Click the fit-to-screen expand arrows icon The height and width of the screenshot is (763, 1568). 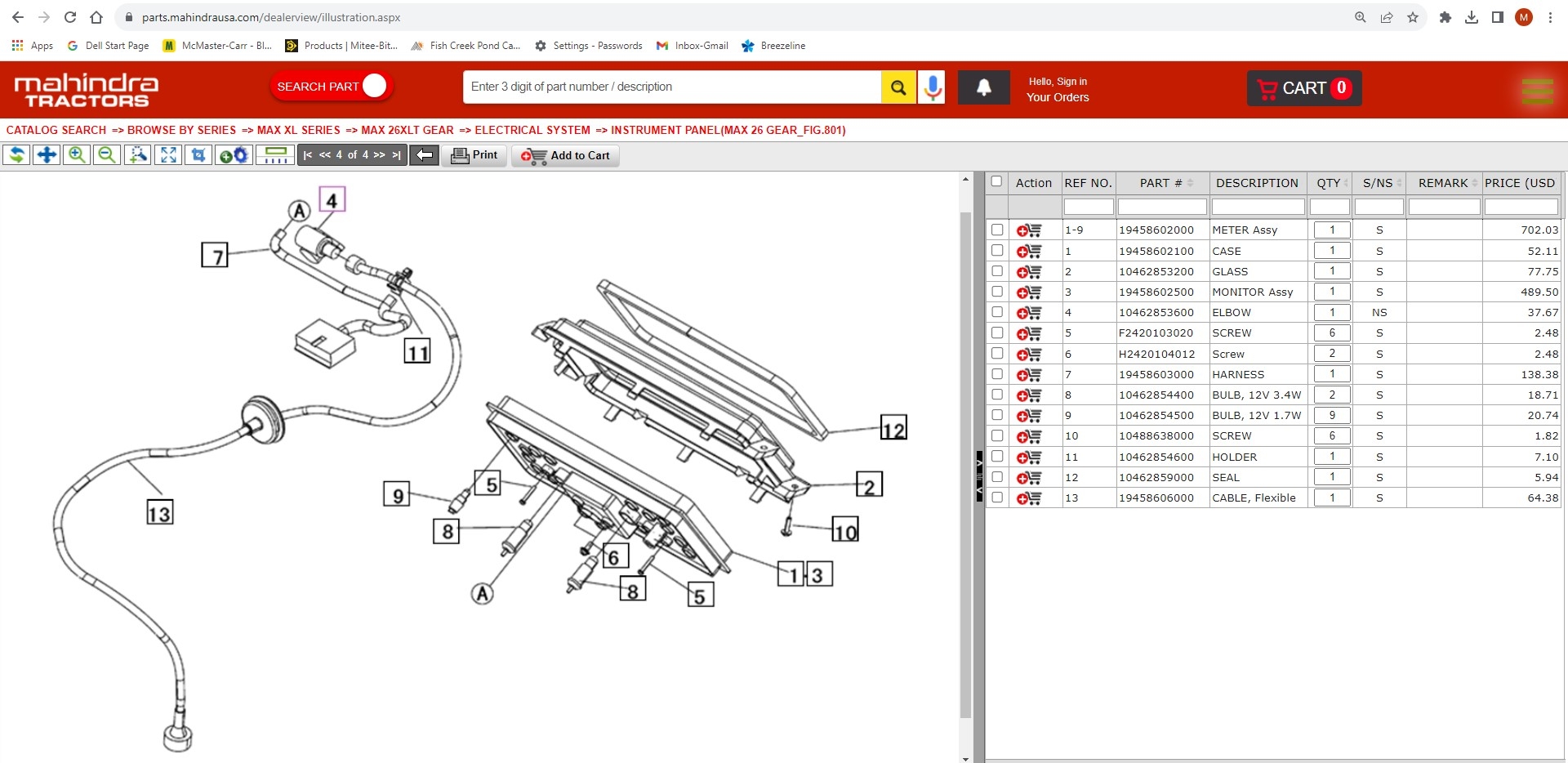167,155
